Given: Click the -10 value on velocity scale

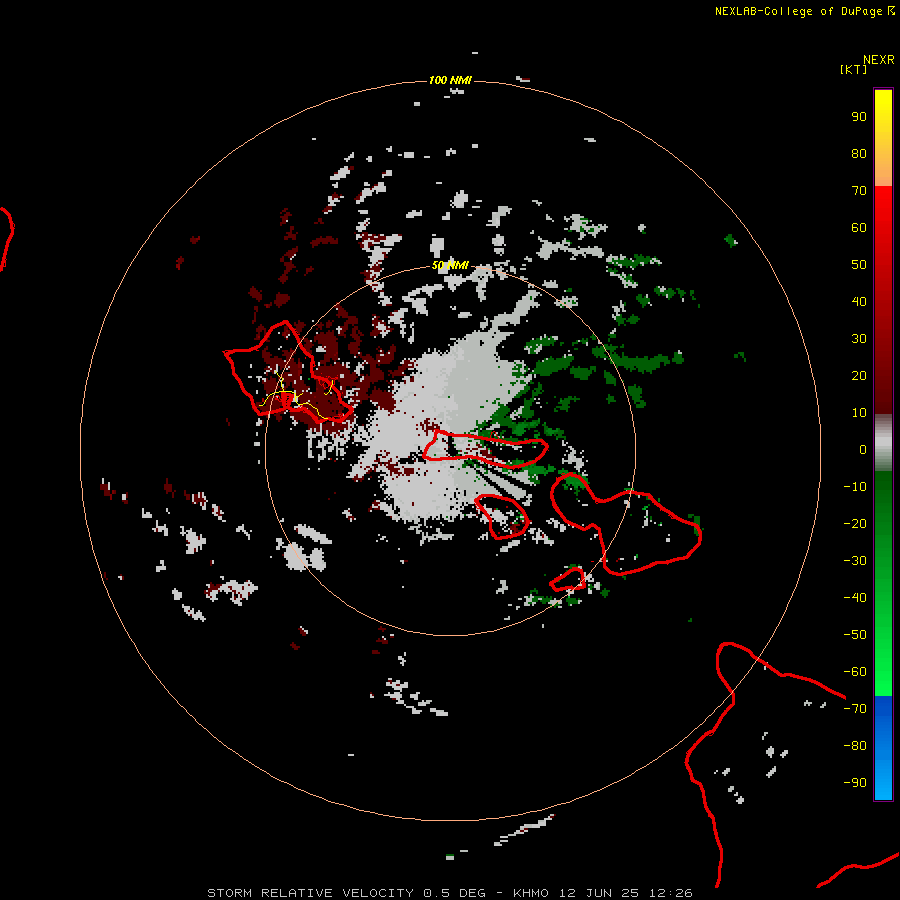Looking at the screenshot, I should [x=855, y=487].
